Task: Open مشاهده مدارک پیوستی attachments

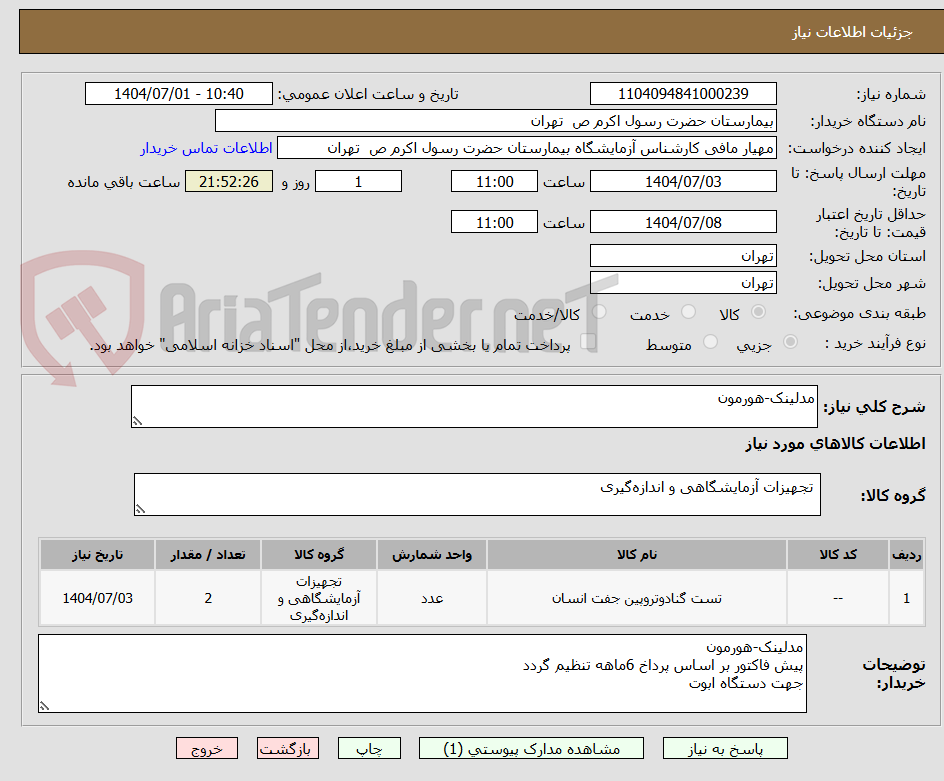Action: point(531,748)
